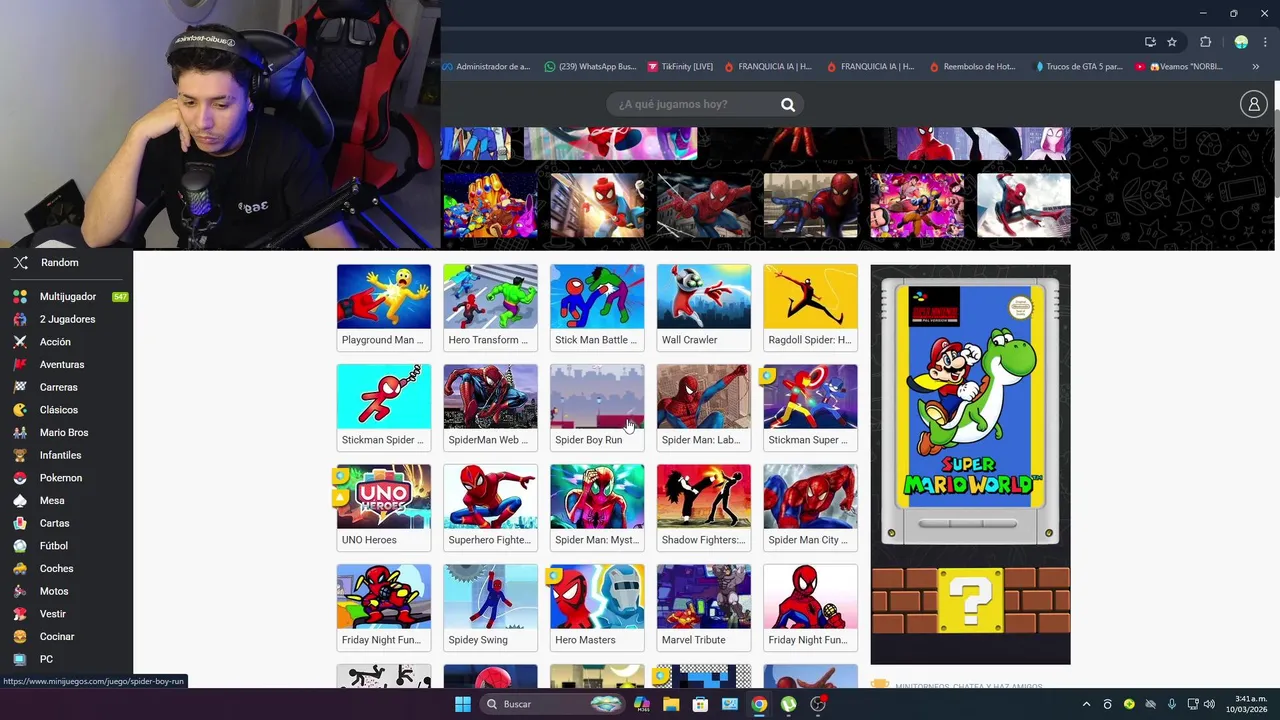Click the Vestir sidebar icon
The width and height of the screenshot is (1280, 720).
[20, 614]
